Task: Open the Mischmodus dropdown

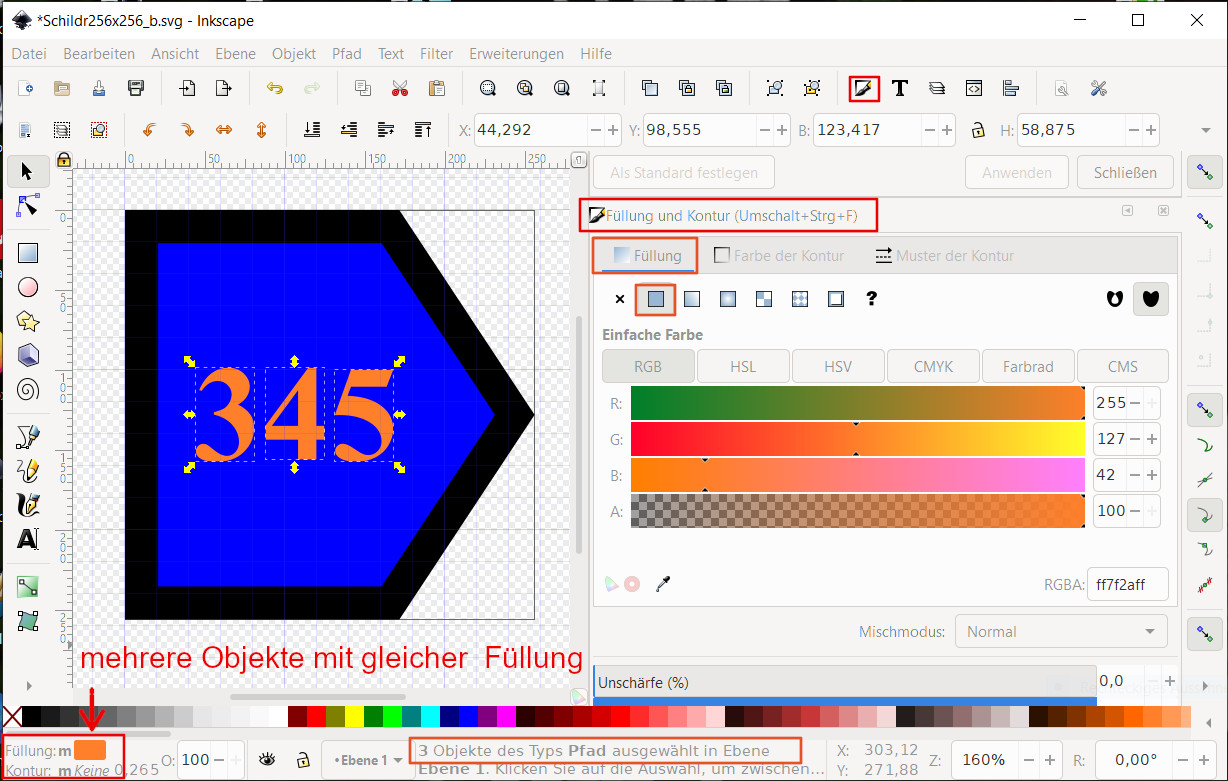Action: click(1060, 632)
